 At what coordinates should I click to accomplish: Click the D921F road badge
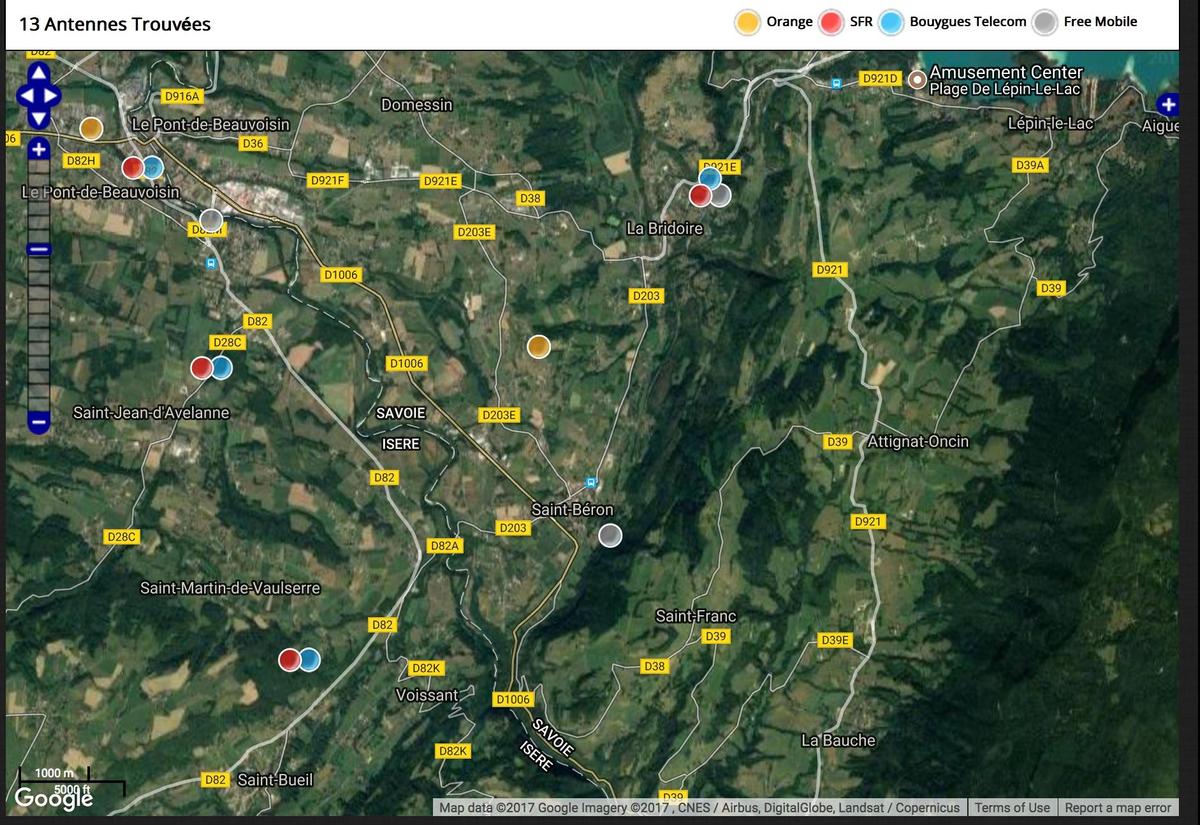(x=327, y=181)
